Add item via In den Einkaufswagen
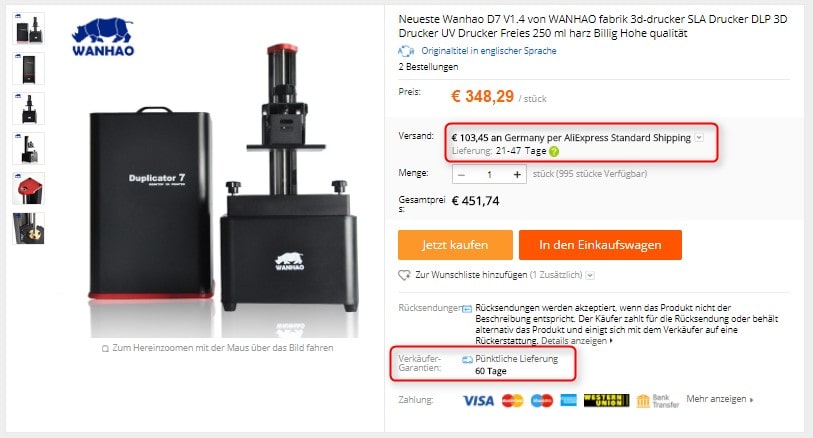The height and width of the screenshot is (438, 813). point(600,245)
